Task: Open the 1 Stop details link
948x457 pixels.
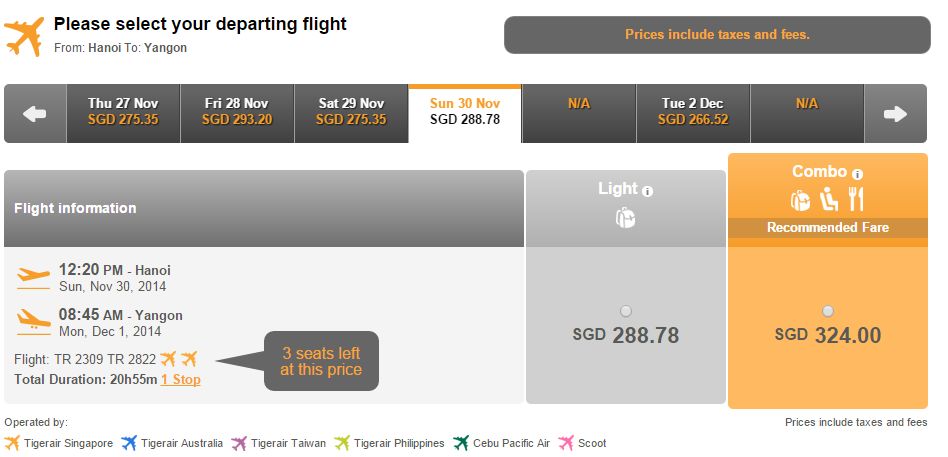Action: [x=180, y=380]
